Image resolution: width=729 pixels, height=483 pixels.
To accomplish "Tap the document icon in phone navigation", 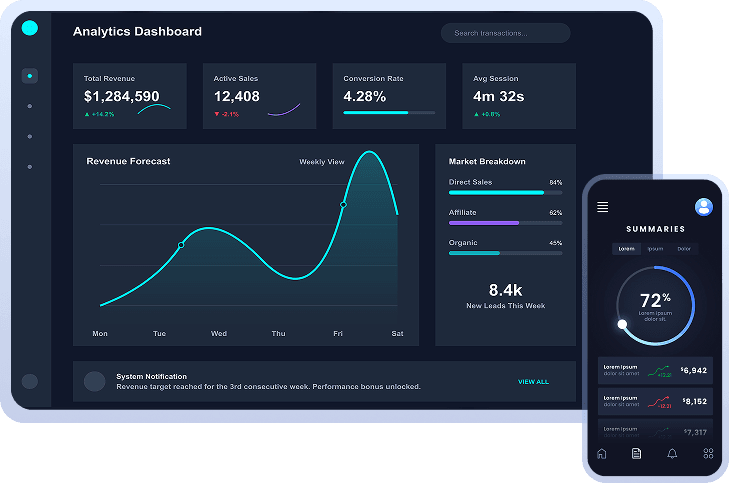I will 636,453.
